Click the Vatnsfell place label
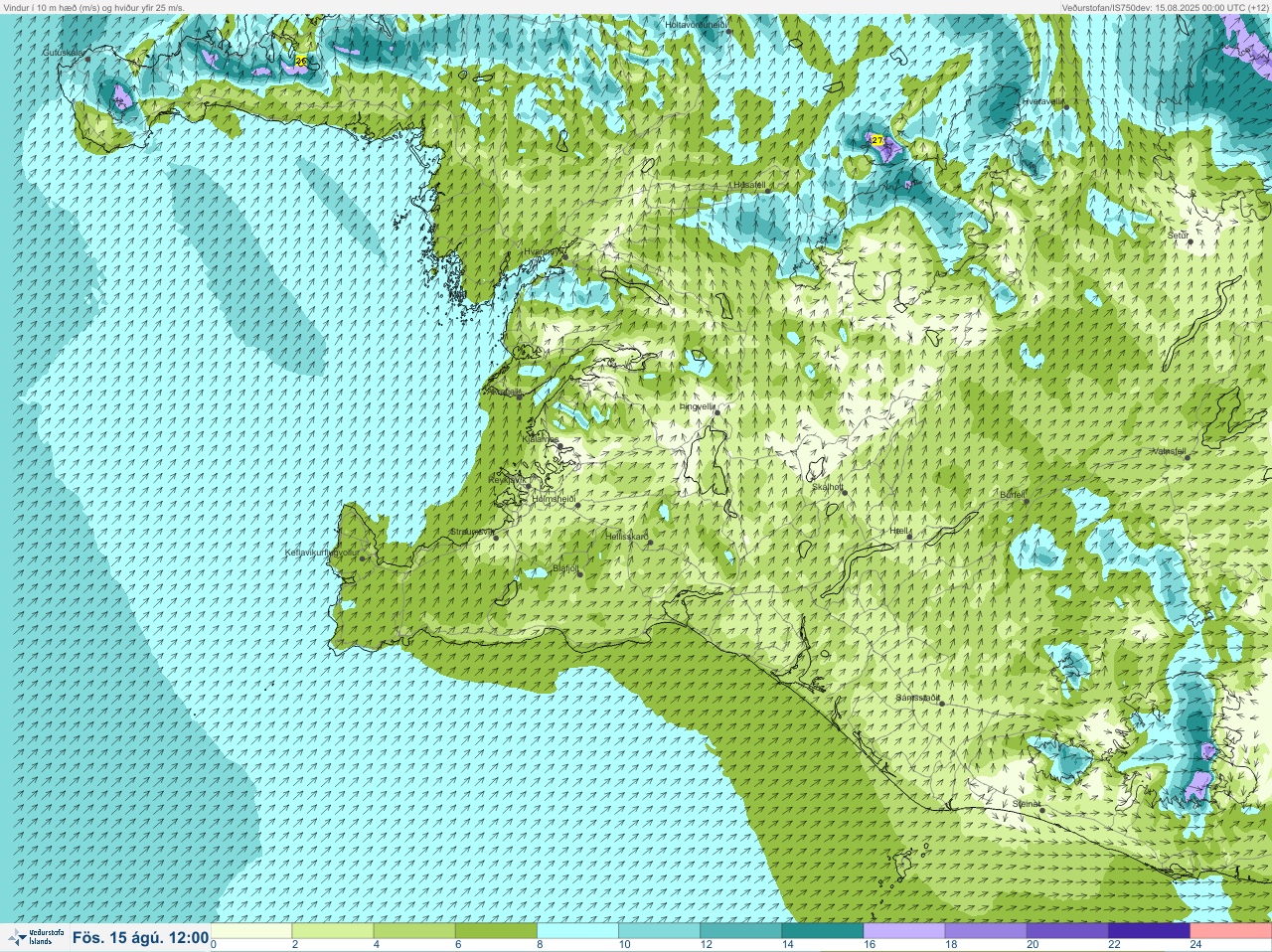The image size is (1272, 952). [1169, 451]
